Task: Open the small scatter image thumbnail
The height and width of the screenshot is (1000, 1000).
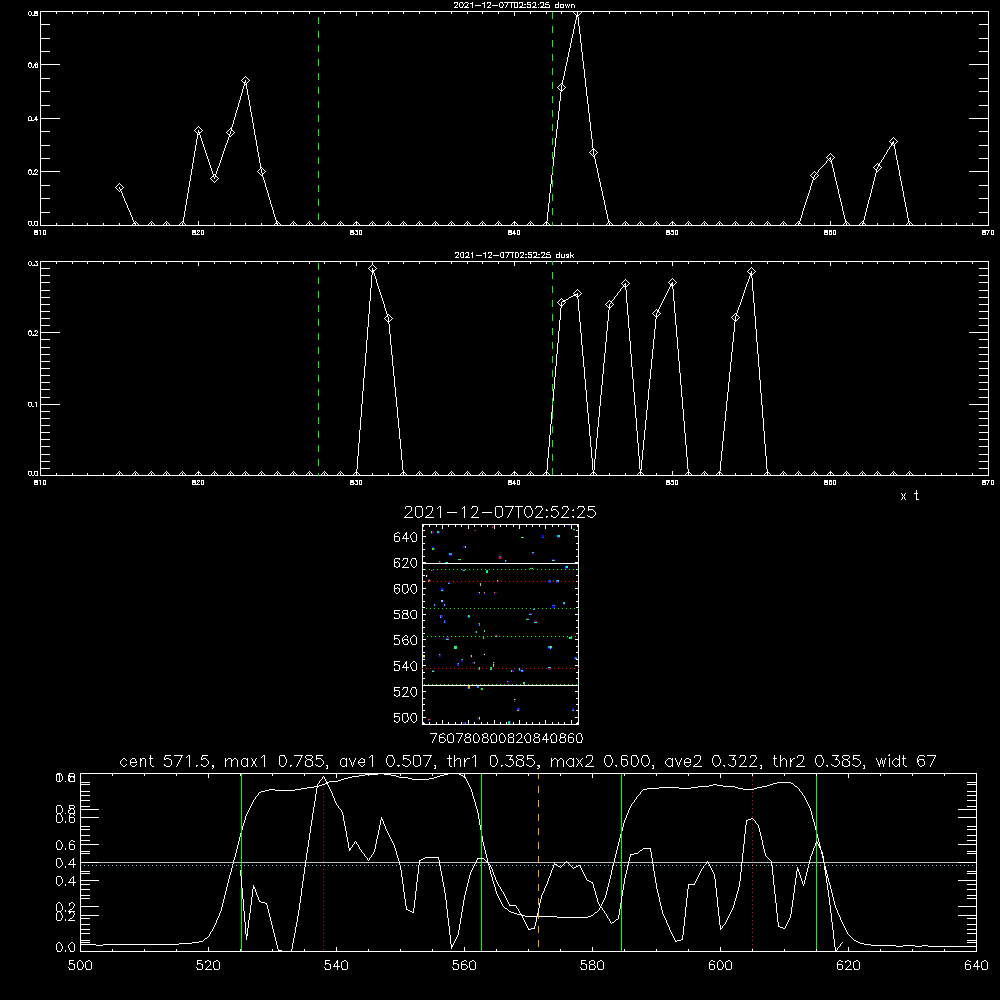Action: point(500,624)
